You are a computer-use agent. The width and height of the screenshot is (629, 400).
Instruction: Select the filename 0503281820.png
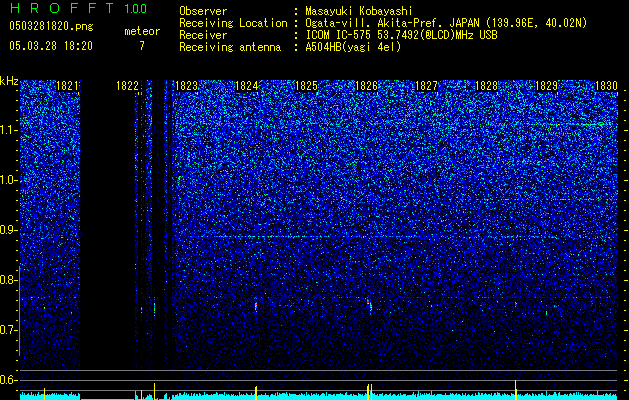(x=51, y=26)
